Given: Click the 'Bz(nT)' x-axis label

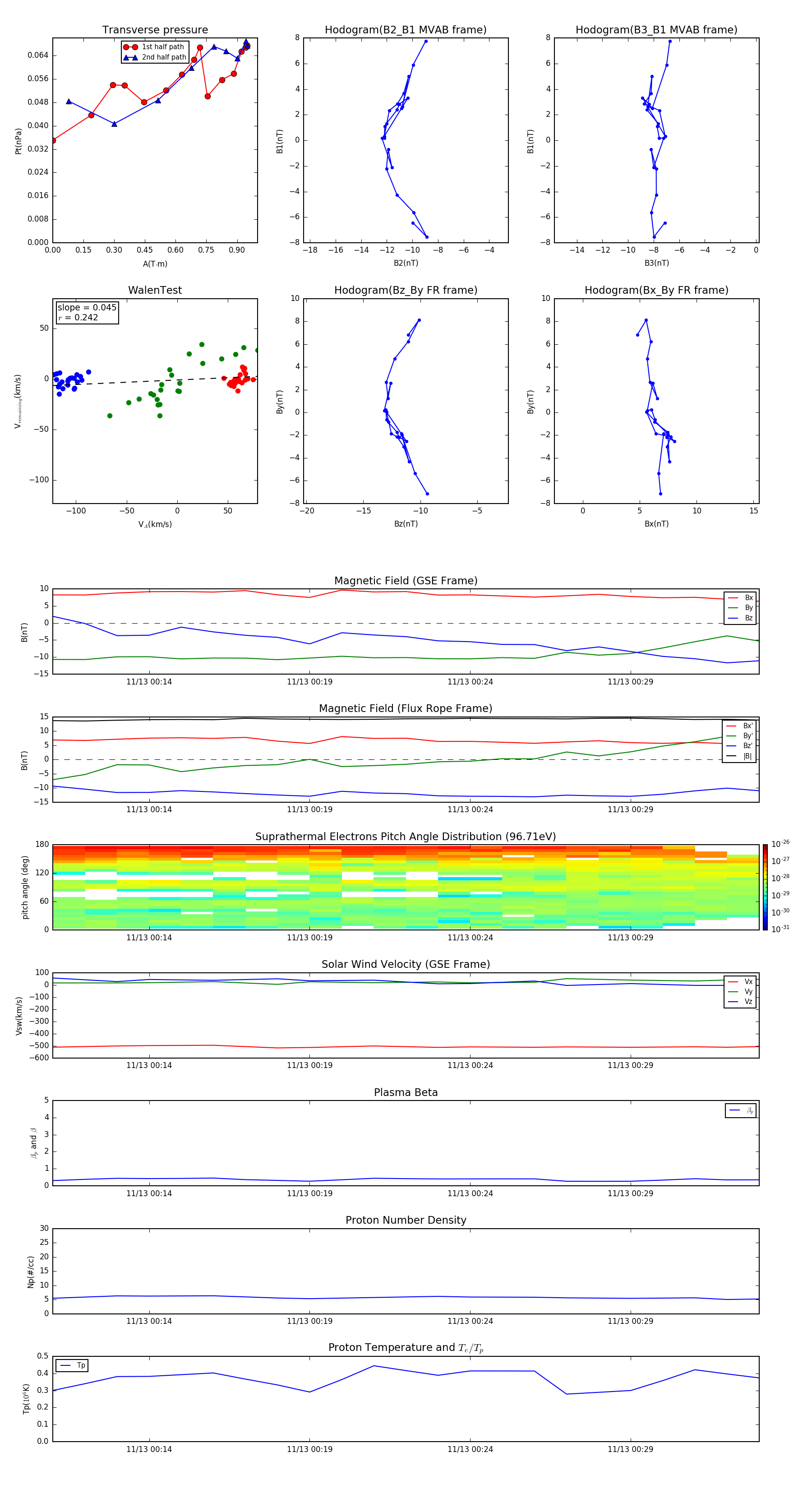Looking at the screenshot, I should pyautogui.click(x=406, y=524).
